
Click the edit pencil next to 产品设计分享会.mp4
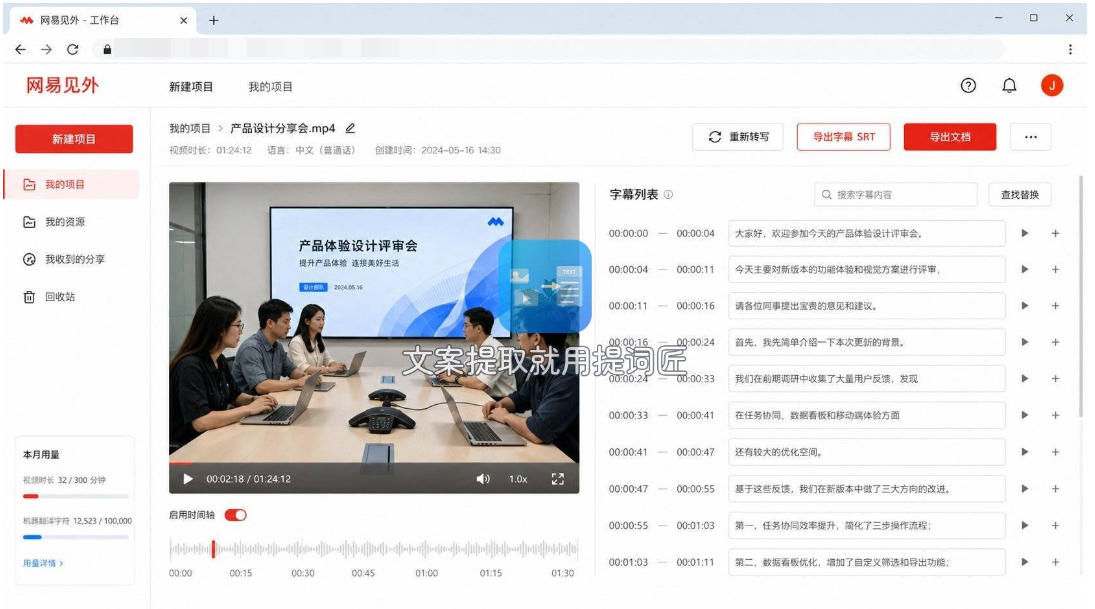tap(350, 128)
